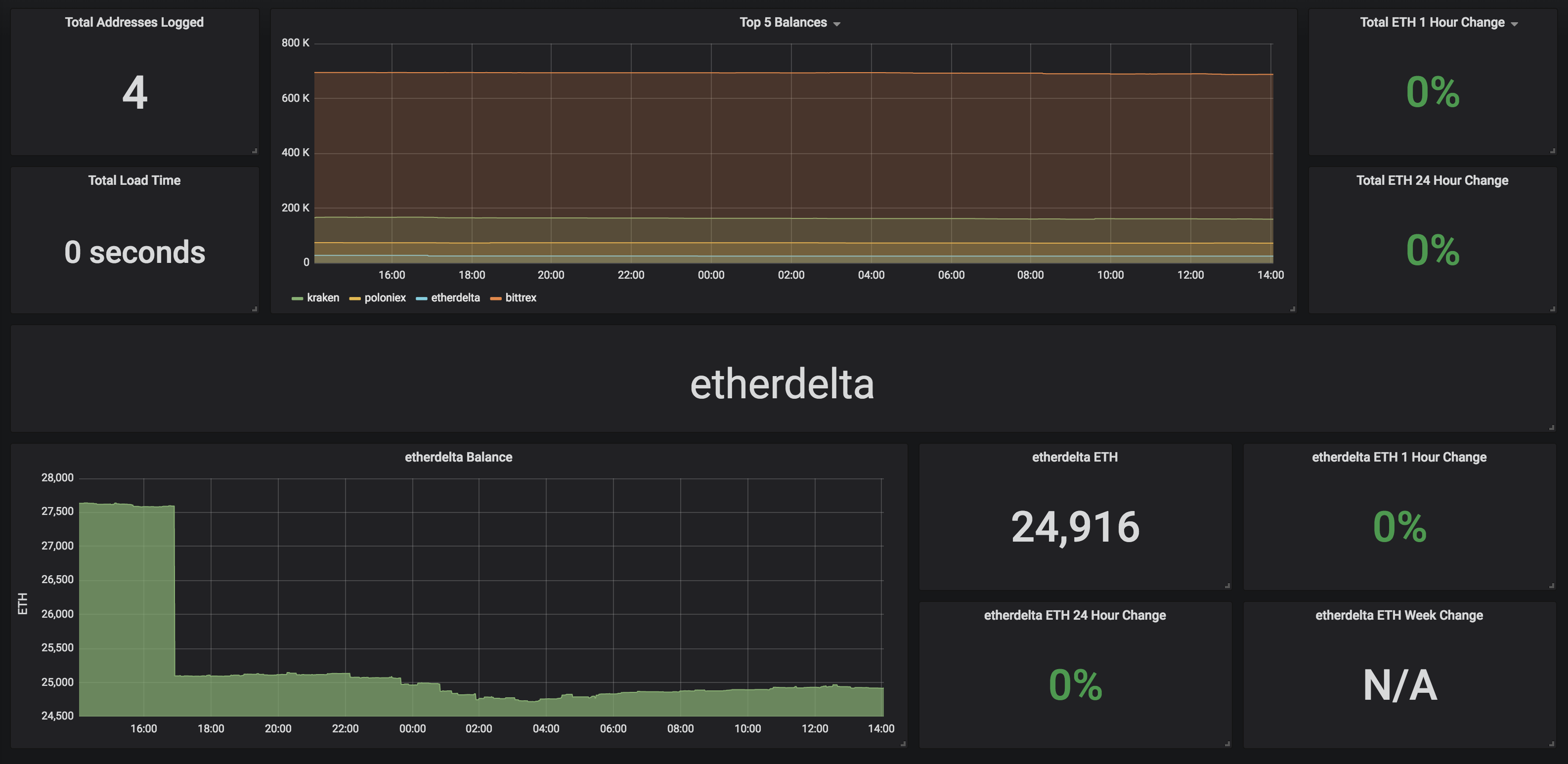Toggle poloniex series label in legend
1568x764 pixels.
[385, 297]
